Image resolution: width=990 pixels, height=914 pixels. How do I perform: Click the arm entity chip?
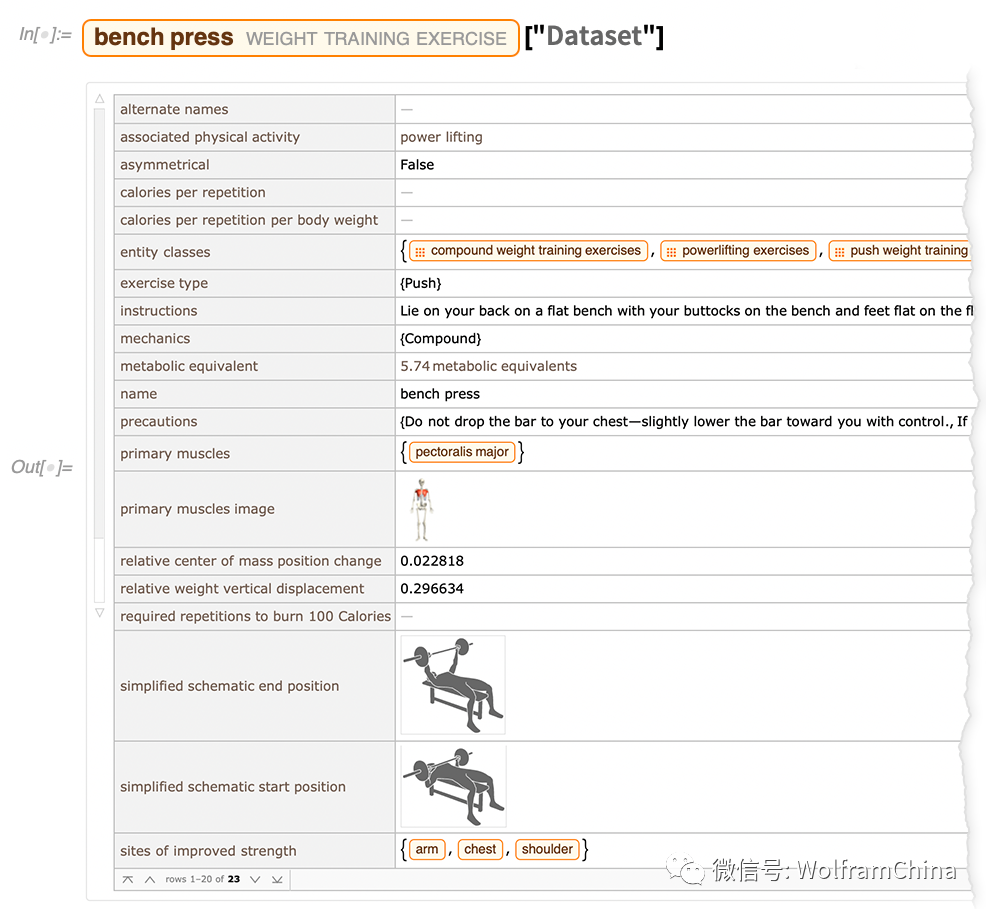pyautogui.click(x=427, y=850)
